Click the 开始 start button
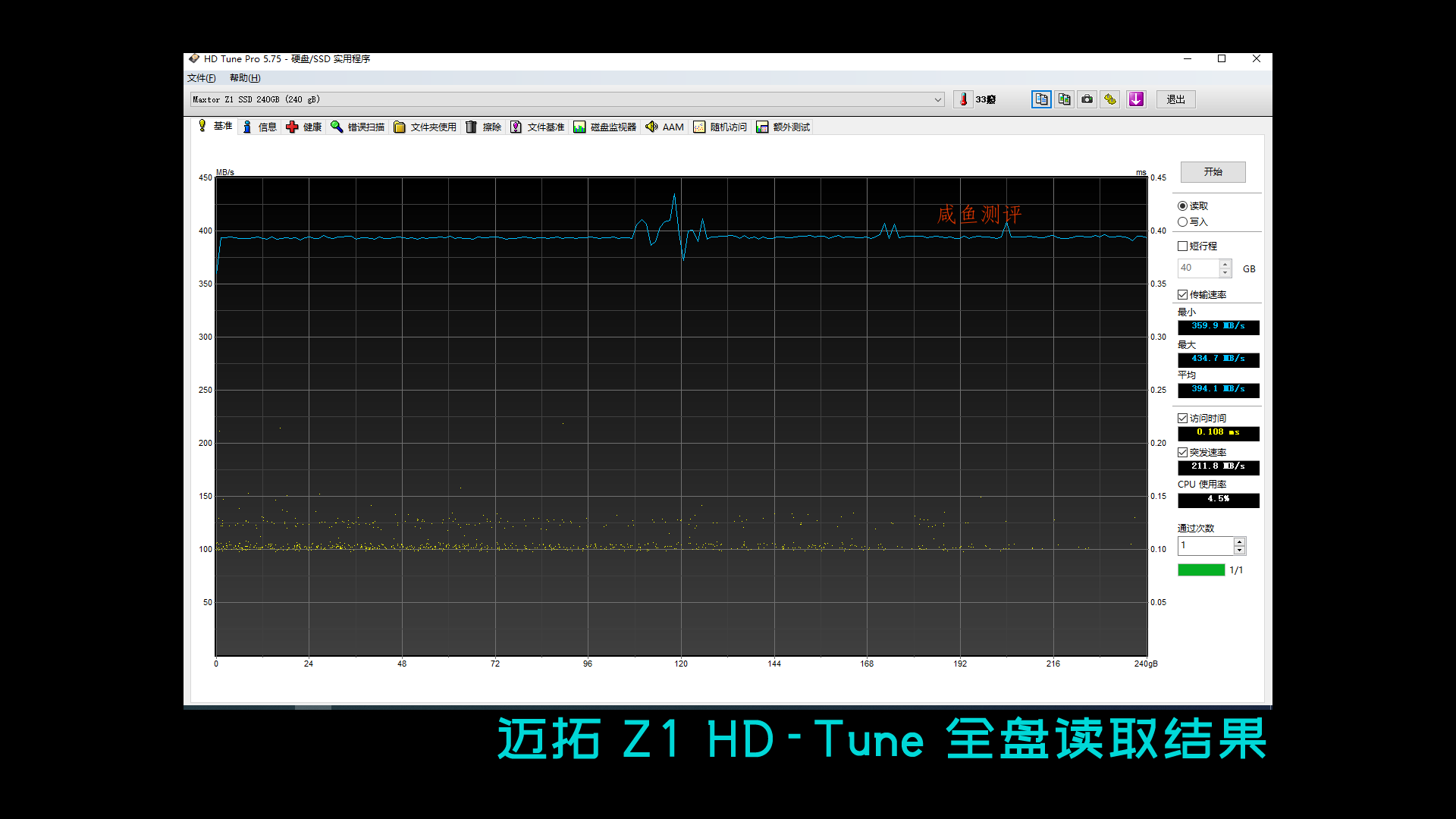This screenshot has width=1456, height=819. (x=1213, y=172)
